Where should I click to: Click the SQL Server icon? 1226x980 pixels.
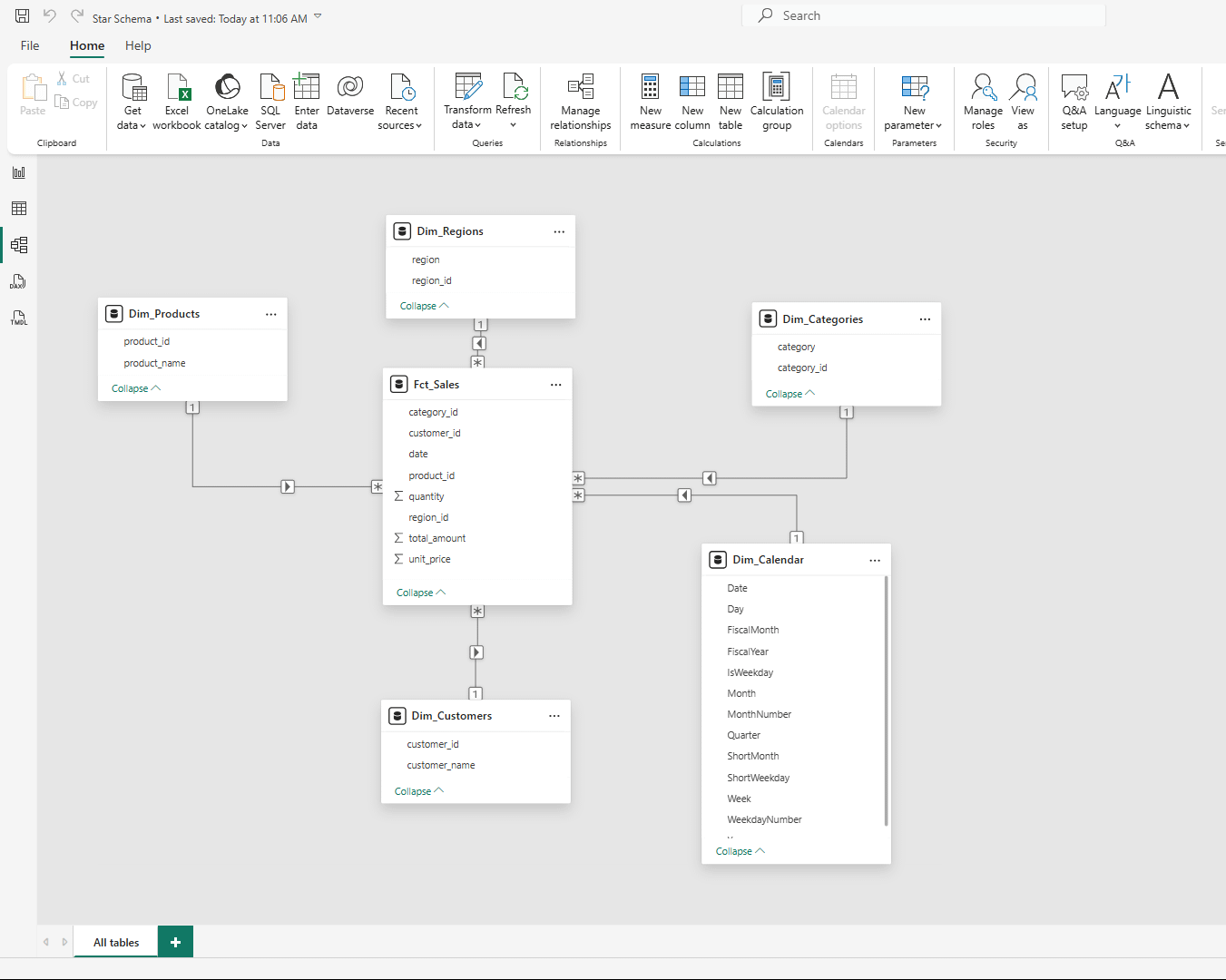click(270, 102)
